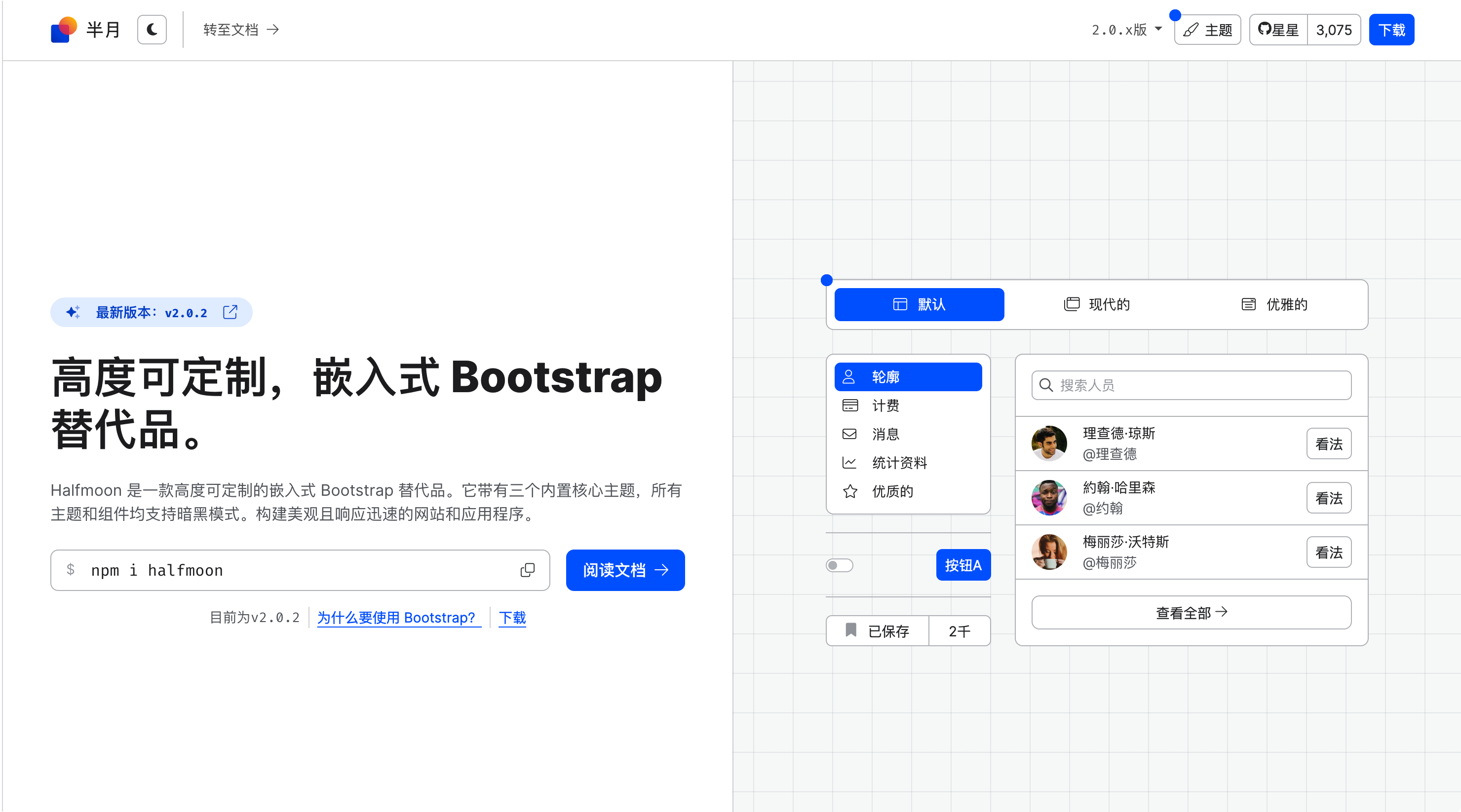Expand 查看全部 people list
The height and width of the screenshot is (812, 1461).
tap(1191, 612)
